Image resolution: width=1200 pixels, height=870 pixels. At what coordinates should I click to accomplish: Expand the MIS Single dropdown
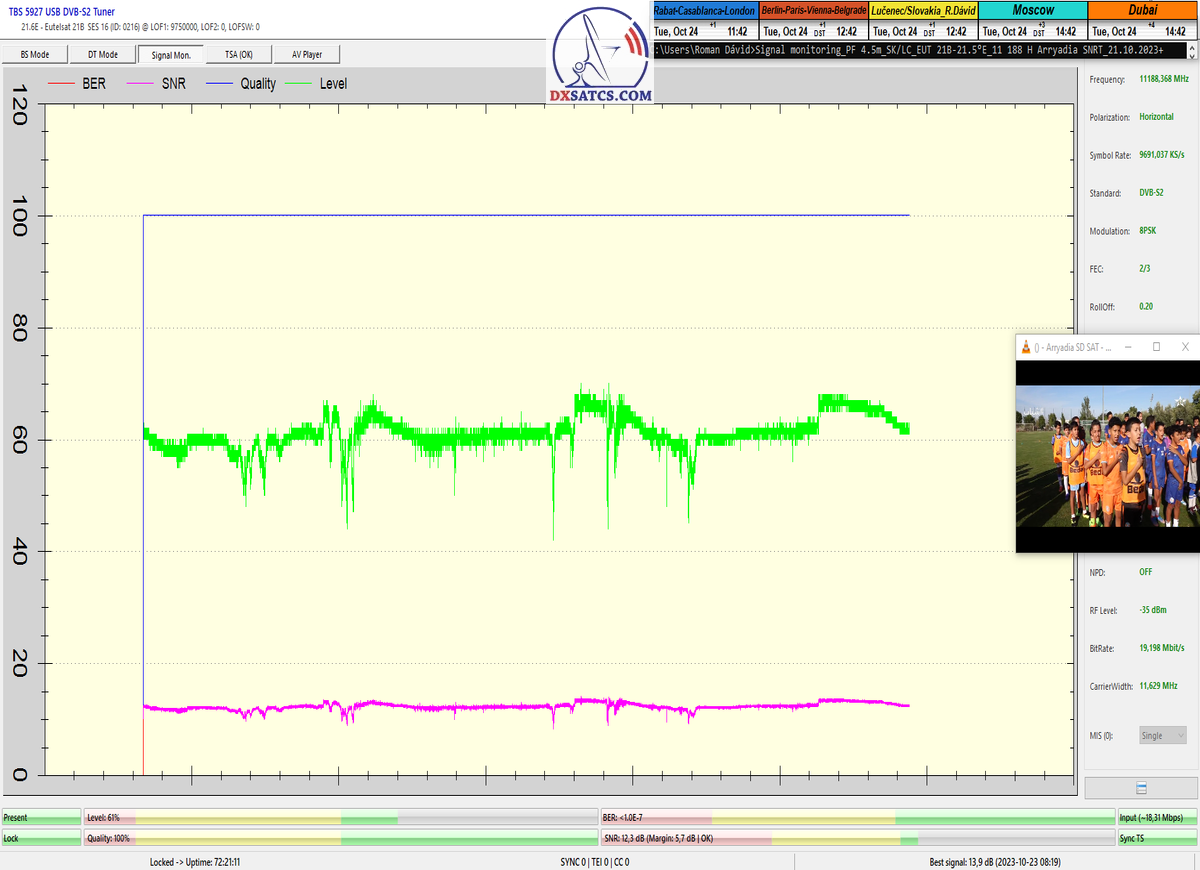pyautogui.click(x=1163, y=735)
